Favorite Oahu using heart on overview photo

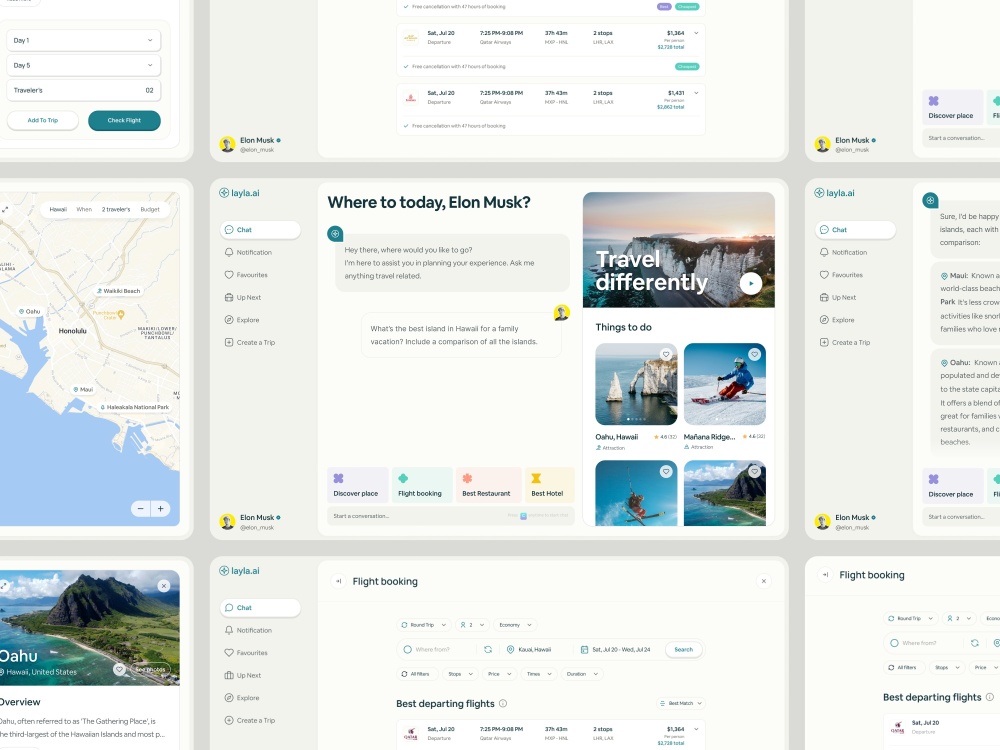pyautogui.click(x=119, y=669)
